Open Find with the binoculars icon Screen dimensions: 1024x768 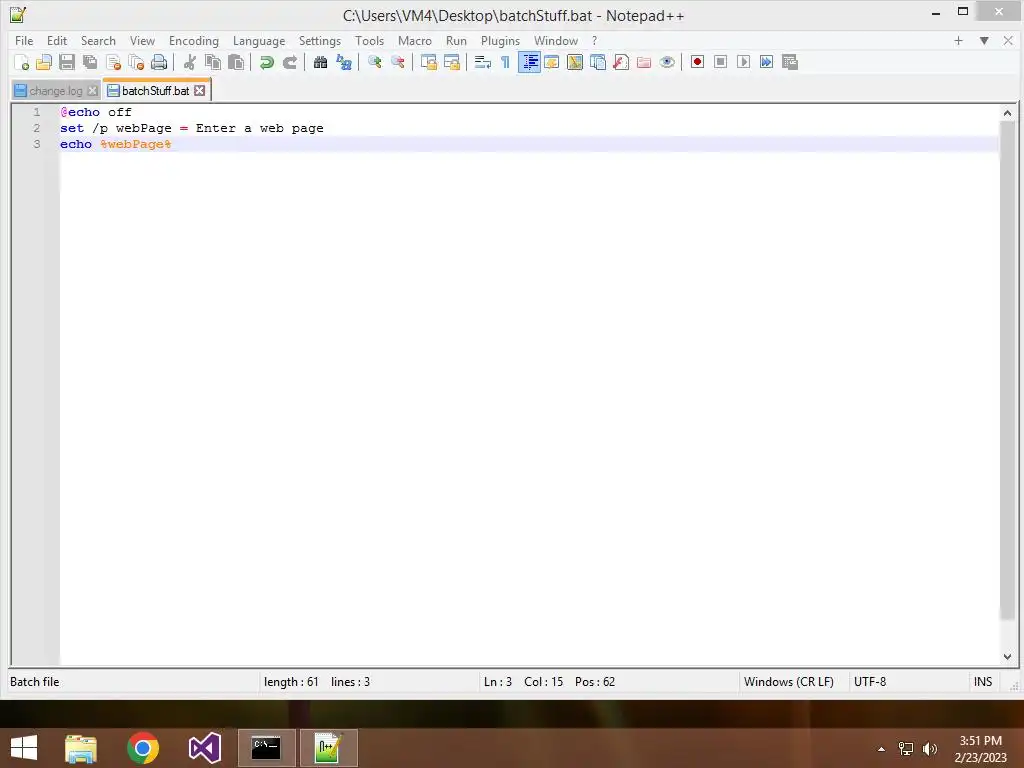320,62
